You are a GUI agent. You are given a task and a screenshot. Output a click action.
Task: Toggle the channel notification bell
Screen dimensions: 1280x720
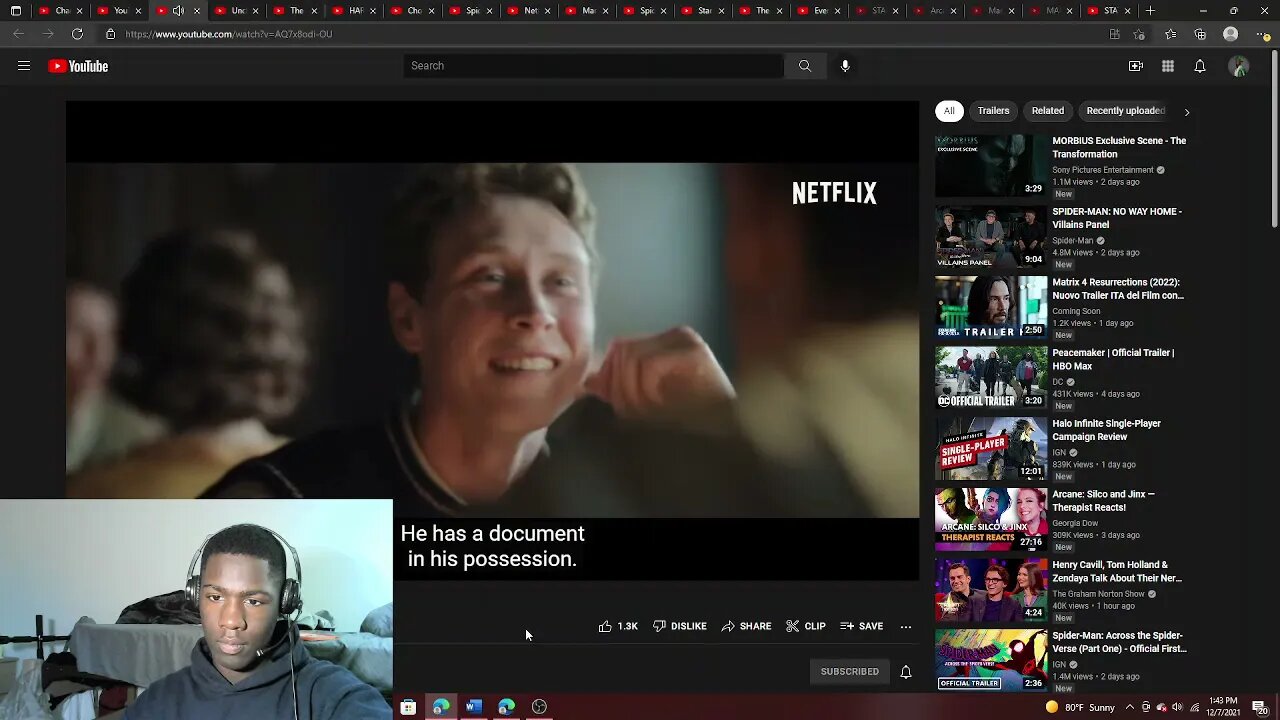(906, 672)
